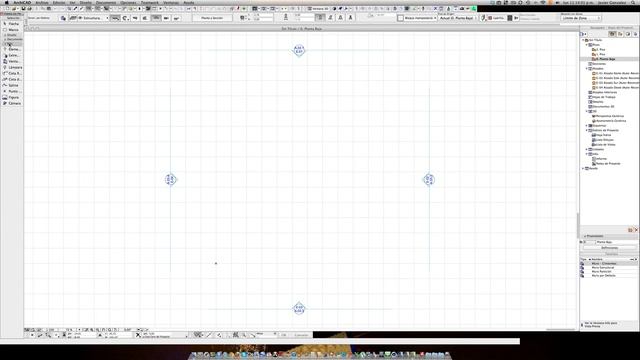This screenshot has height=360, width=640.
Task: Open the Actual: 0. Planta Baja dropdown
Action: (x=458, y=18)
